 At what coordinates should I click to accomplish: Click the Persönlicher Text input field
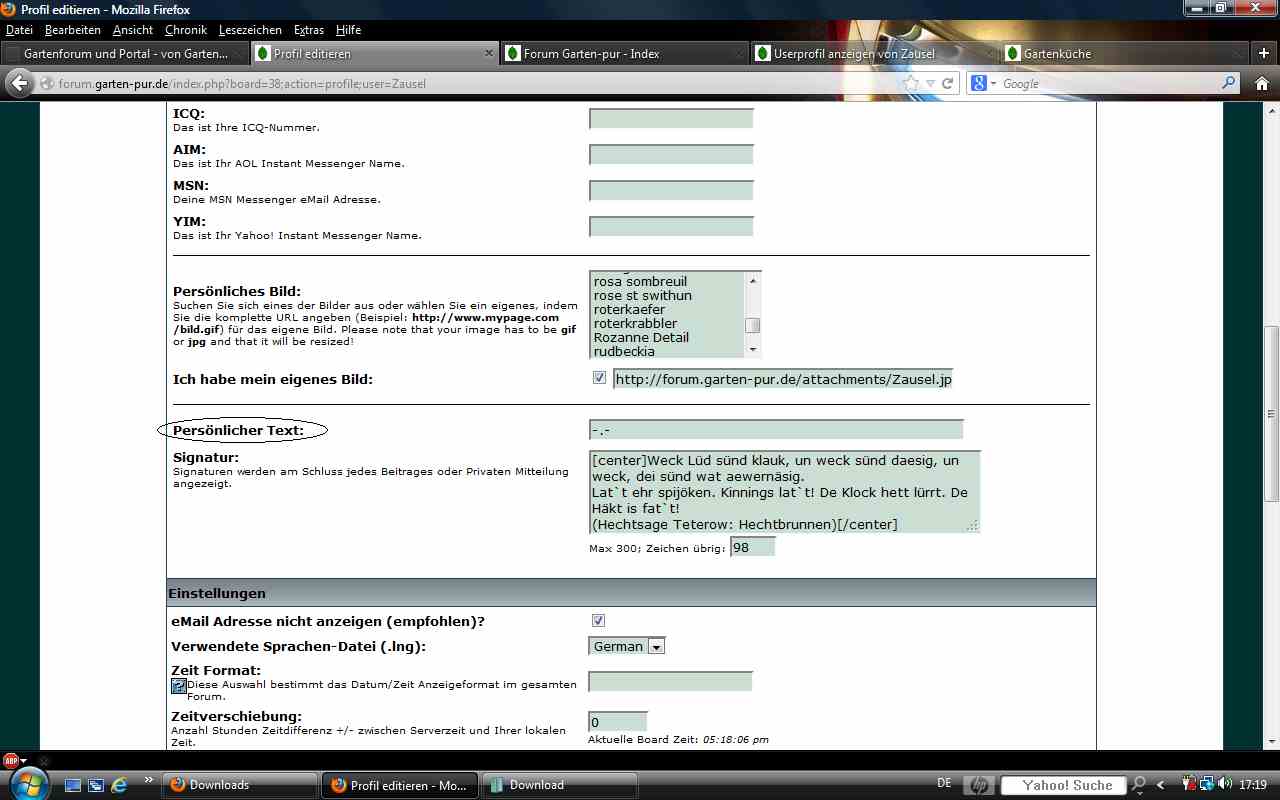[776, 430]
